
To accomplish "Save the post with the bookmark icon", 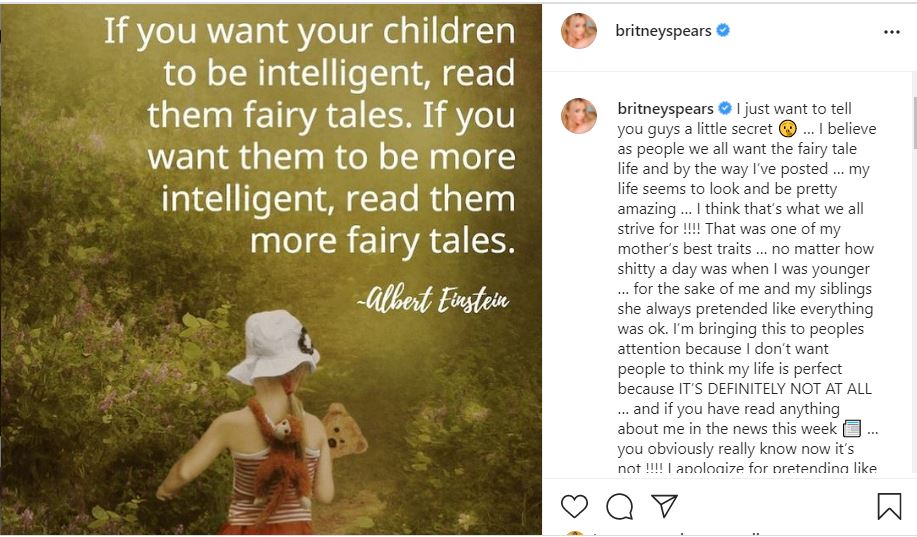I will pyautogui.click(x=888, y=506).
